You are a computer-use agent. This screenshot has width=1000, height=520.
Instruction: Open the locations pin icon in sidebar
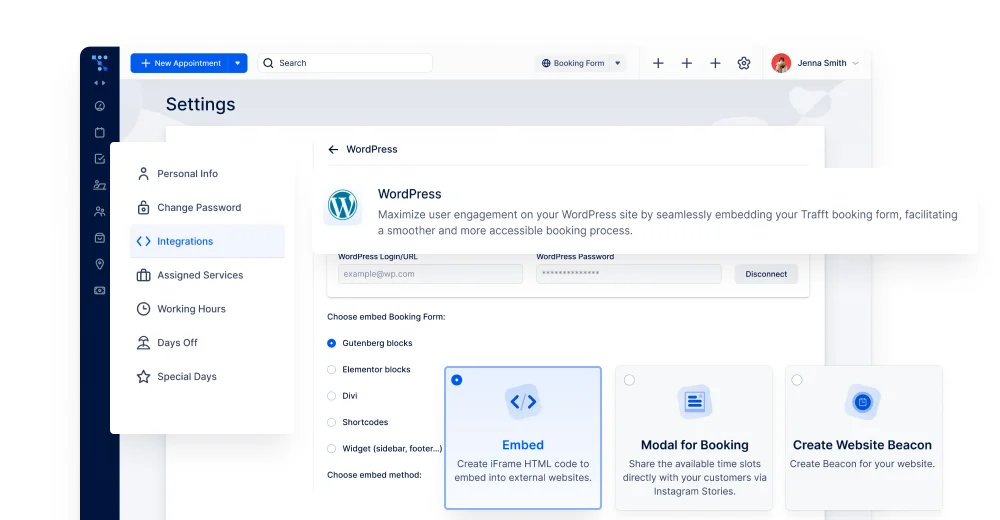tap(99, 264)
